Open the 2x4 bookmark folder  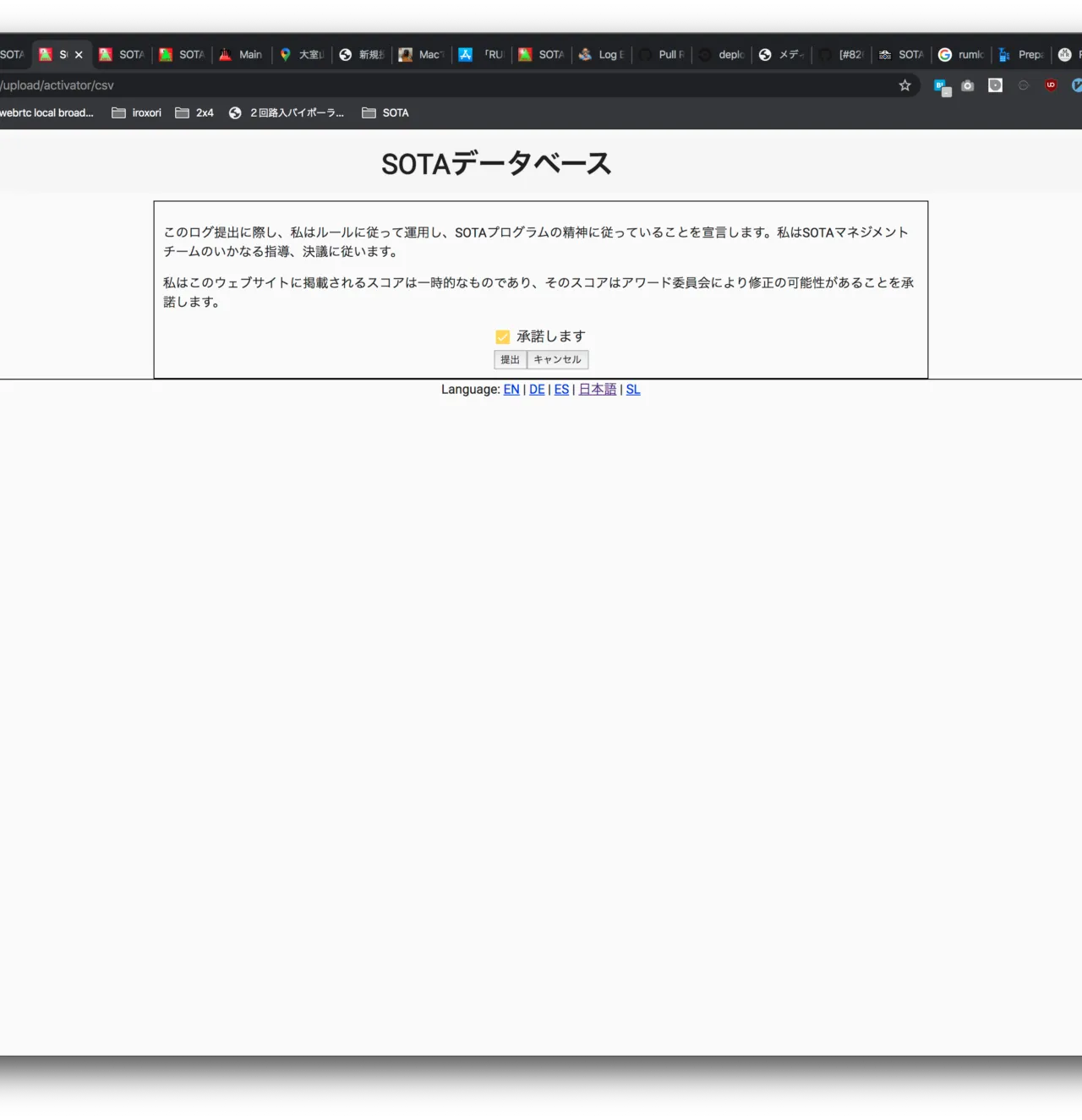click(x=194, y=113)
